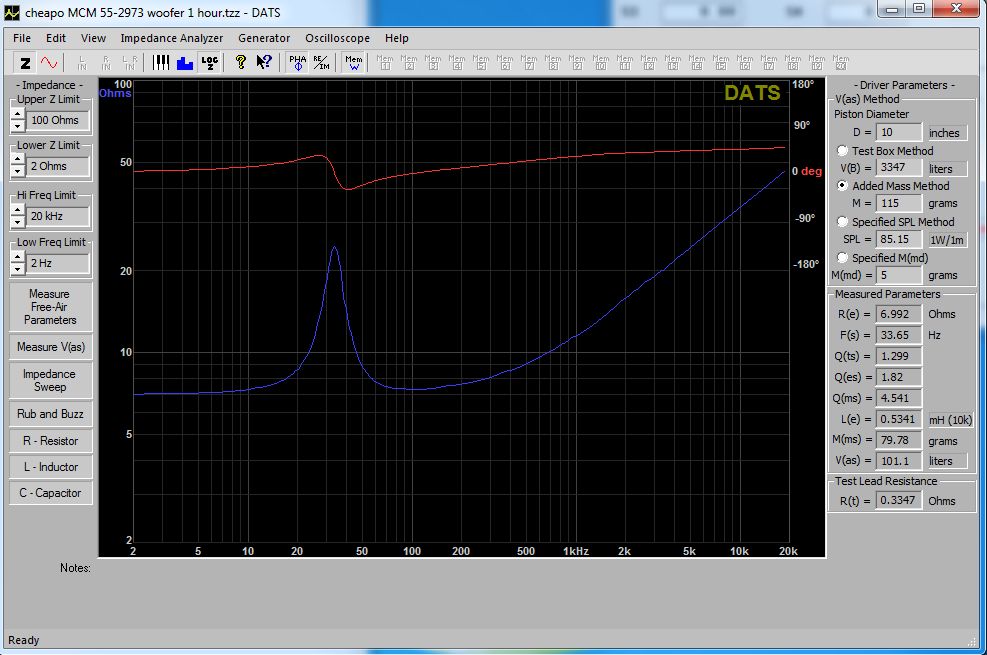987x655 pixels.
Task: Increase Hi Freq Limit with up arrow
Action: [18, 211]
